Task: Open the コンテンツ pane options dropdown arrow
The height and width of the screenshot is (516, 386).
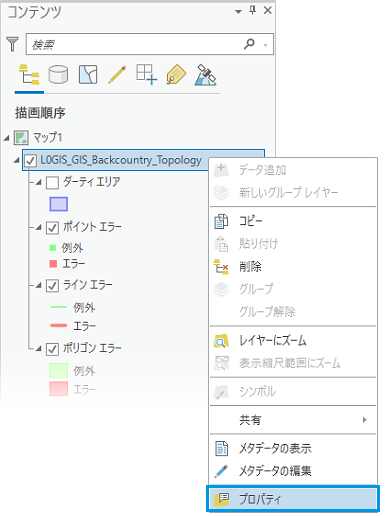Action: click(x=238, y=12)
